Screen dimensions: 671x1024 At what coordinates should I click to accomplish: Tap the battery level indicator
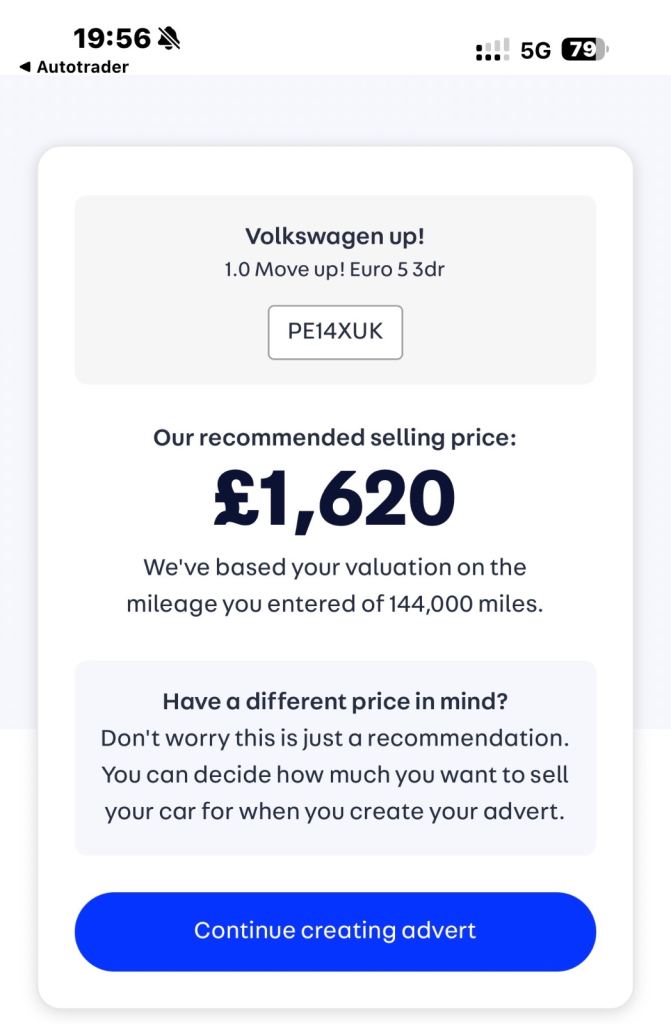(x=585, y=49)
